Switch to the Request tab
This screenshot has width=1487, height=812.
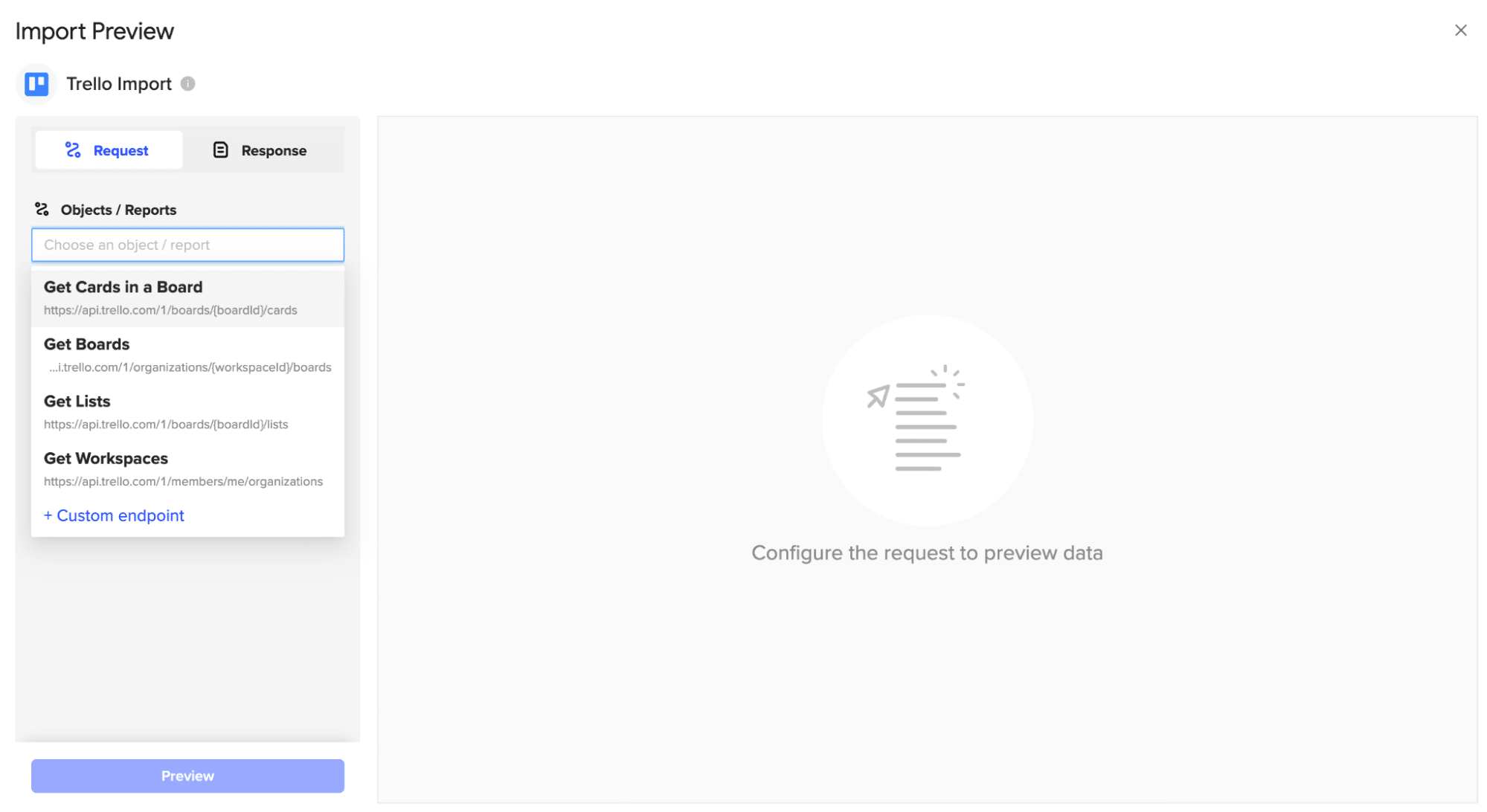pos(107,149)
